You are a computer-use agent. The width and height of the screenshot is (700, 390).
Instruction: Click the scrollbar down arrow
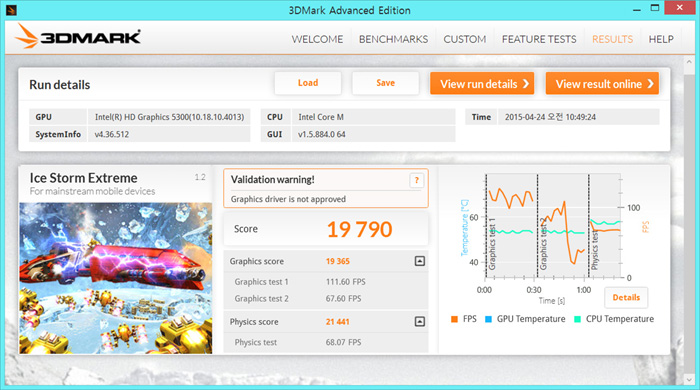point(689,379)
